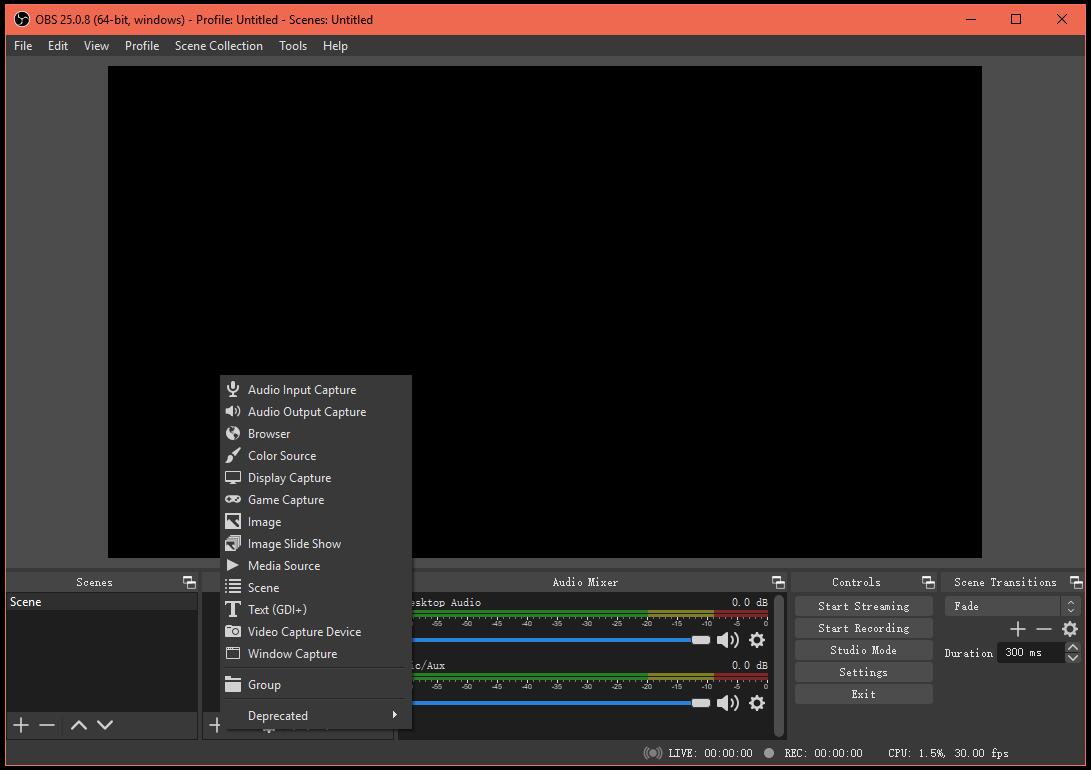The image size is (1091, 770).
Task: Select the Scene item in Scenes list
Action: pyautogui.click(x=102, y=602)
